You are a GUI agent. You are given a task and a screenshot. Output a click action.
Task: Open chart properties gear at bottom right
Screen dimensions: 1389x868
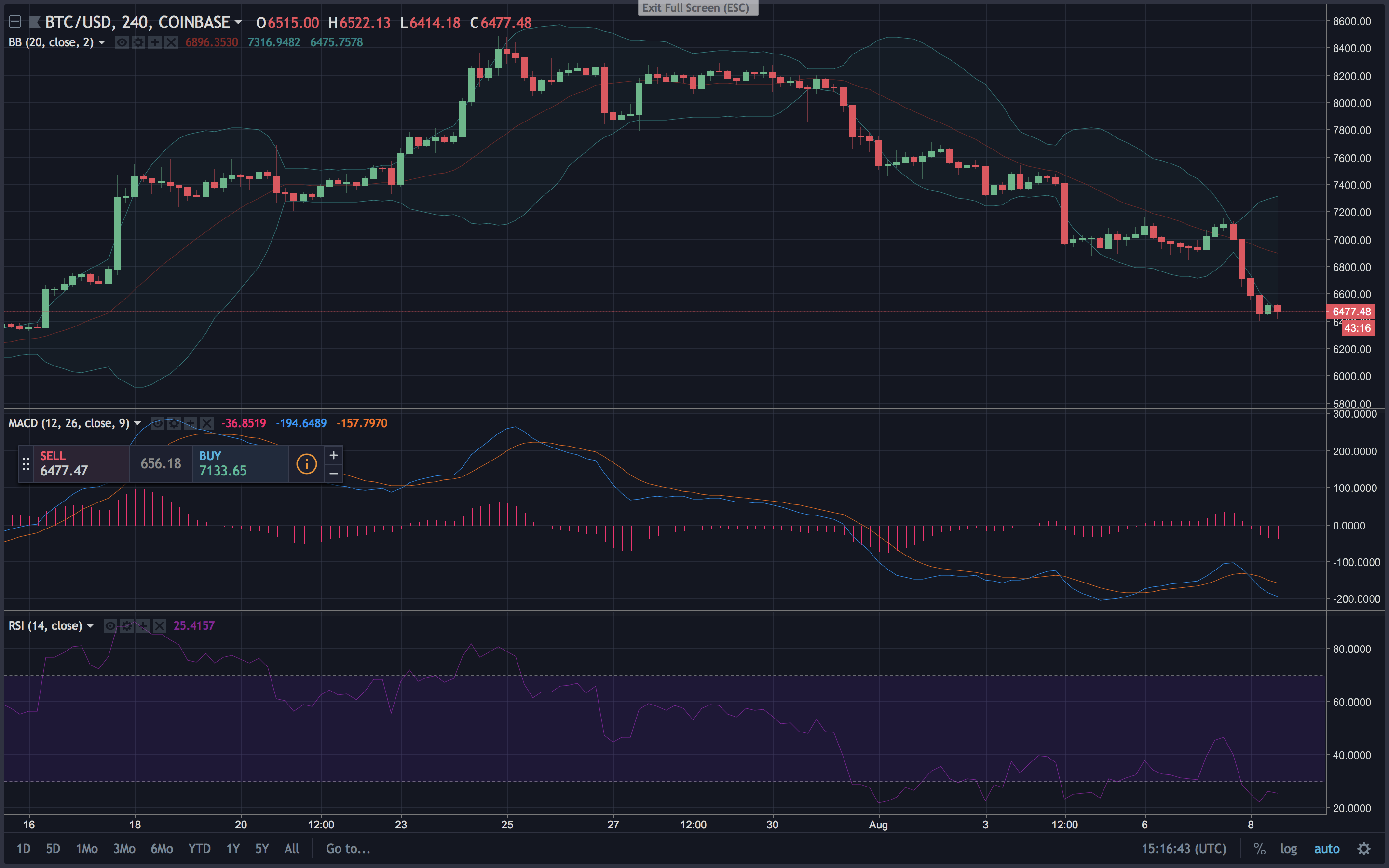coord(1364,849)
